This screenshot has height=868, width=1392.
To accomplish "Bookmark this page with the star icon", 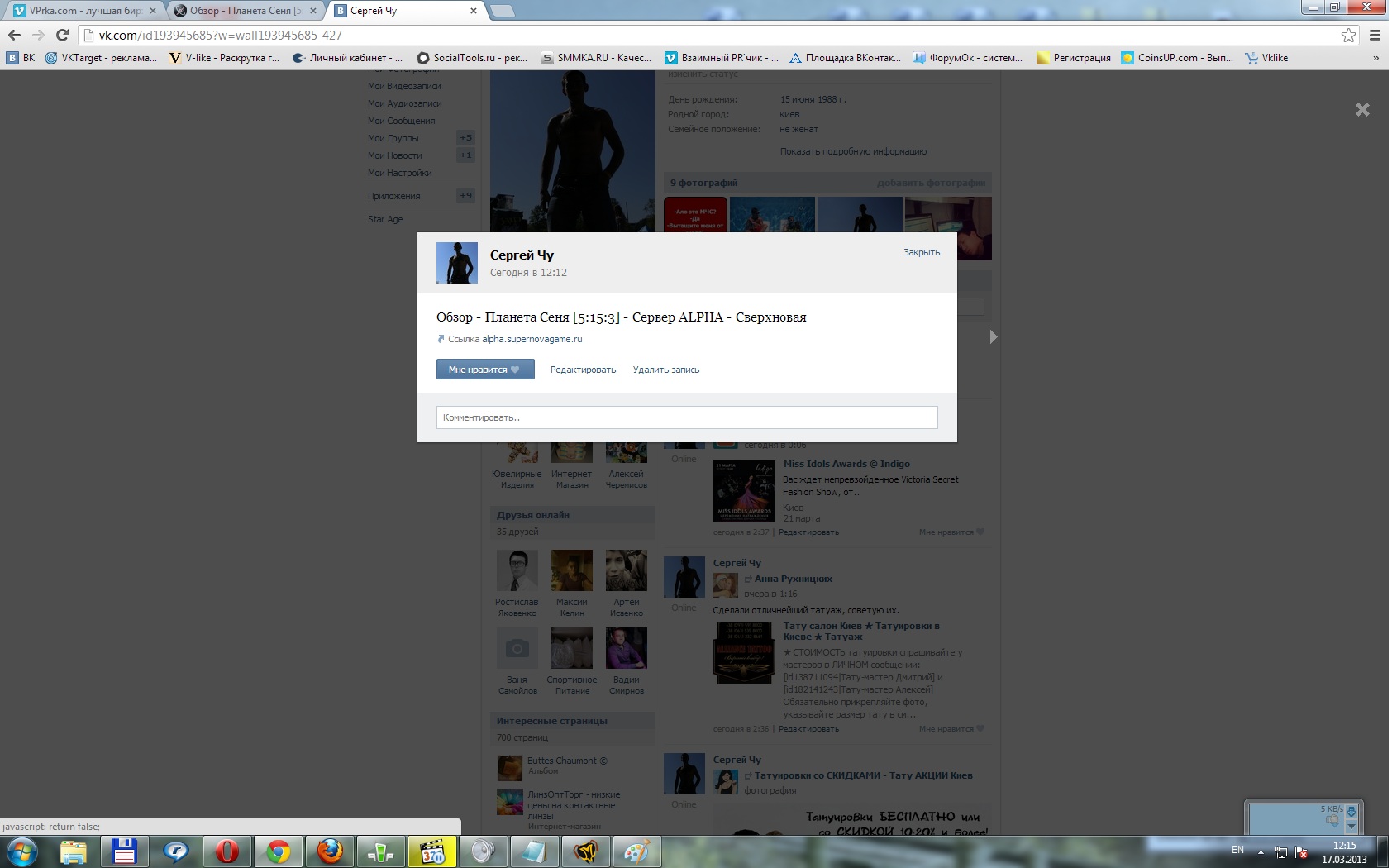I will tap(1349, 35).
